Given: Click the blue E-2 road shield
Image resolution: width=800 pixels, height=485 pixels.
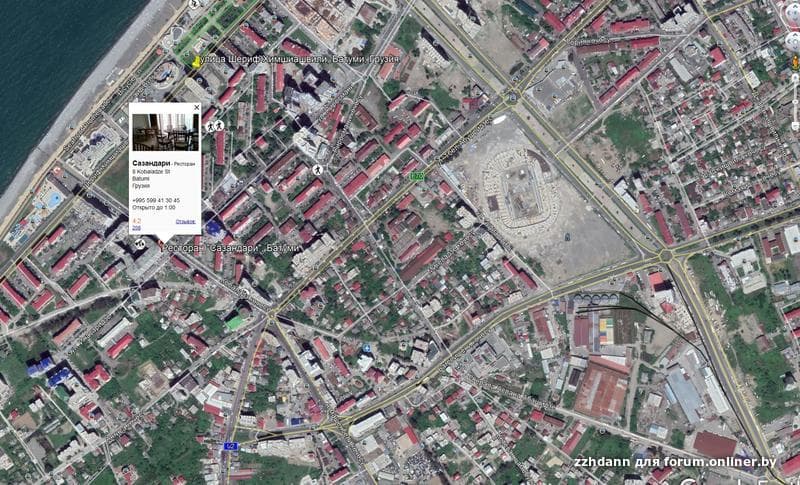Looking at the screenshot, I should pyautogui.click(x=231, y=446).
